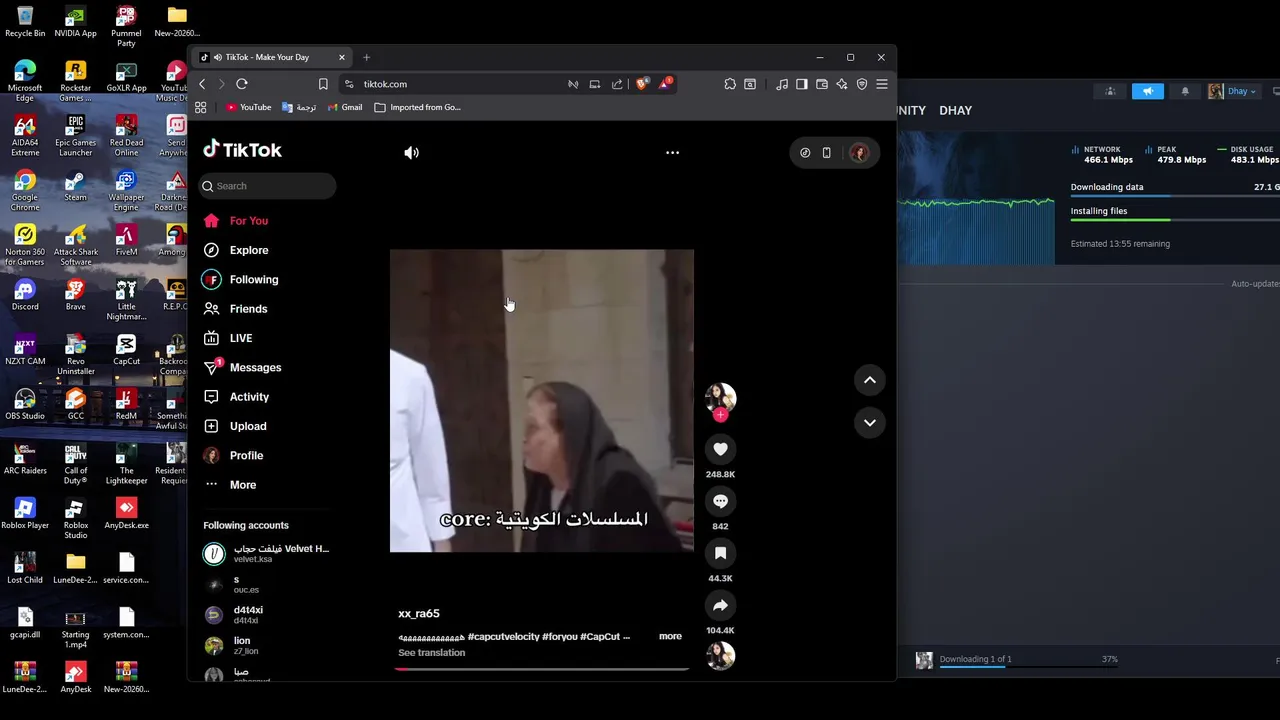
Task: Click the TikTok Search field
Action: coord(268,186)
